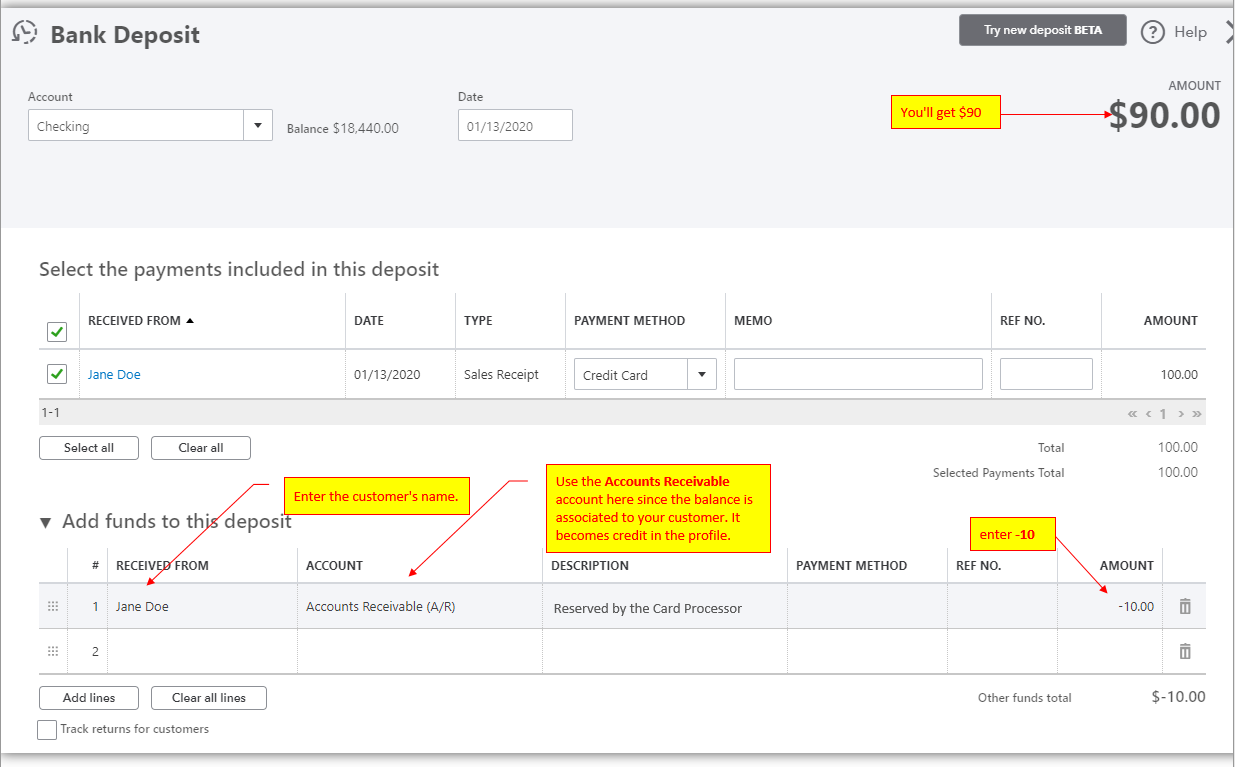This screenshot has width=1235, height=767.
Task: Click the deposit Date input field
Action: click(x=515, y=126)
